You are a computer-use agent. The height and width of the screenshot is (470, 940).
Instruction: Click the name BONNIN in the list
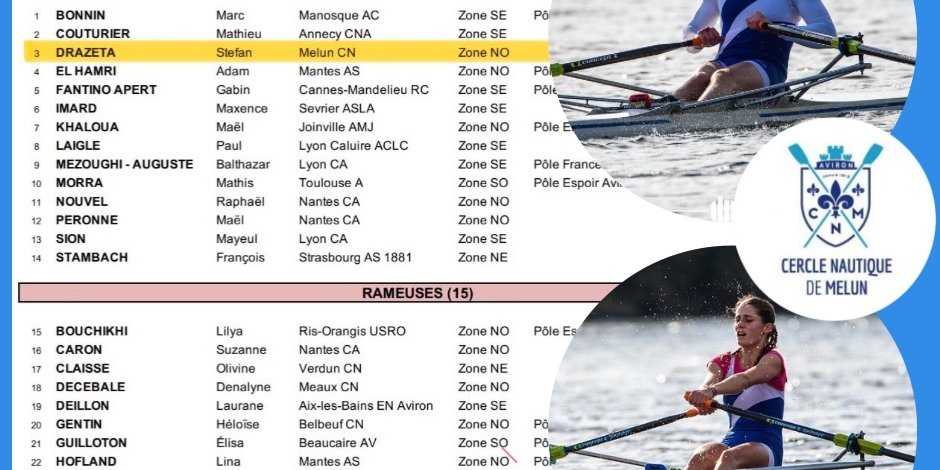(81, 16)
